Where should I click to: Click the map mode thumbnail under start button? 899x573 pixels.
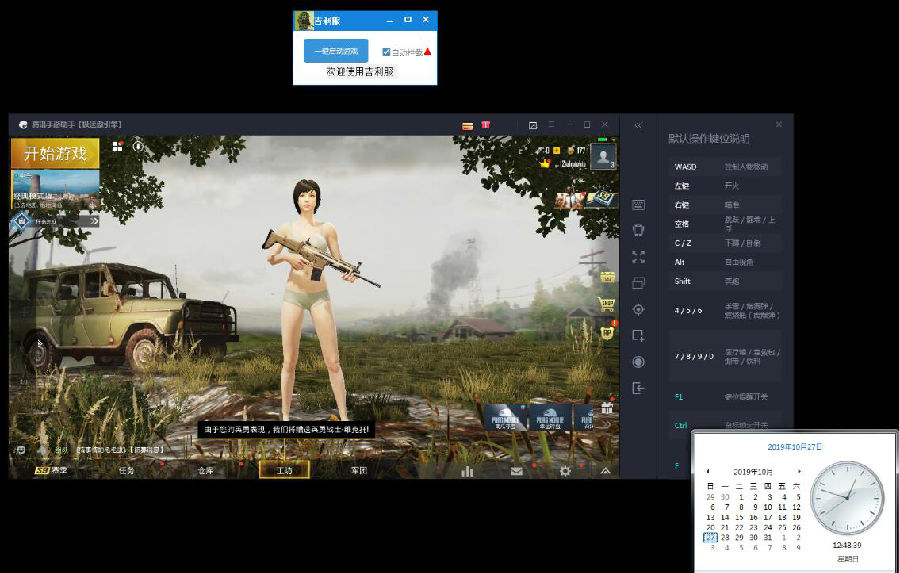coord(55,190)
